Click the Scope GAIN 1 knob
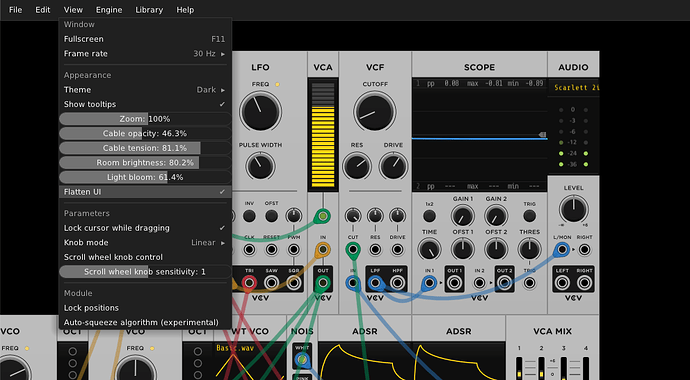The width and height of the screenshot is (690, 380). coord(462,216)
